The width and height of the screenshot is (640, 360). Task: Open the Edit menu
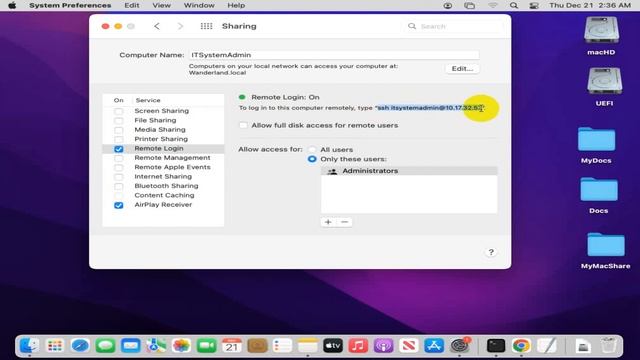pyautogui.click(x=131, y=5)
